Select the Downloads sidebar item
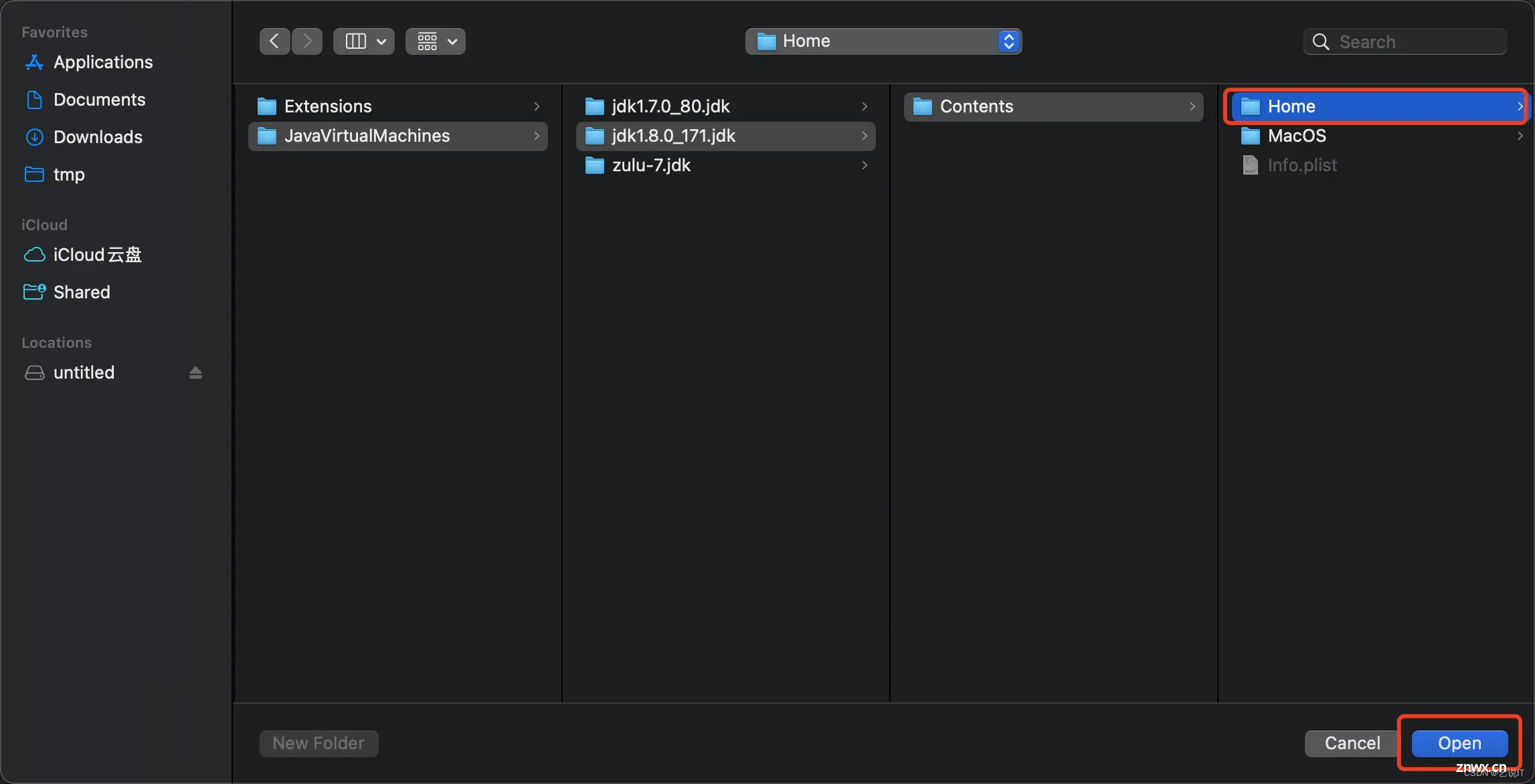This screenshot has height=784, width=1535. pyautogui.click(x=98, y=136)
